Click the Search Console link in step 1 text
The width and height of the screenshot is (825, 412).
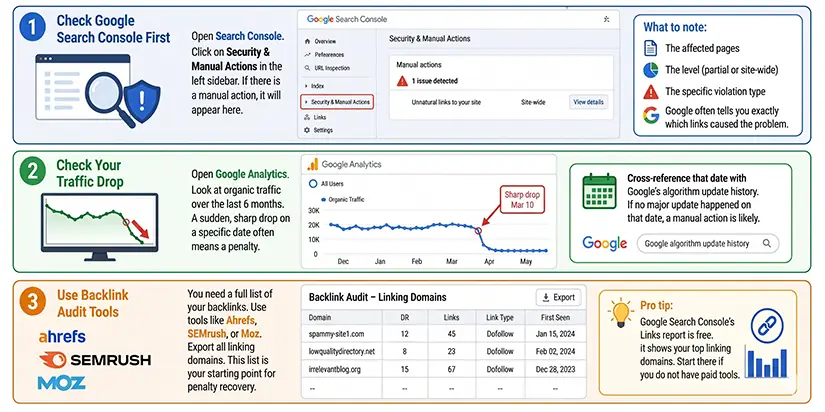(x=249, y=37)
